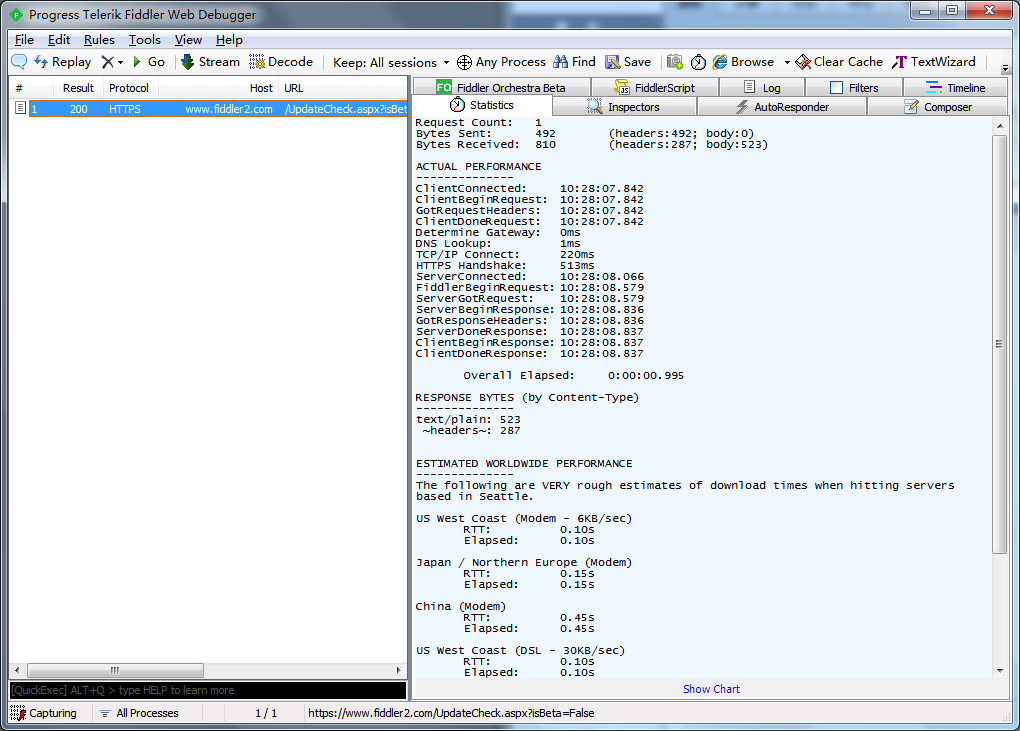Click the Bytes Received 810 line
Image resolution: width=1020 pixels, height=731 pixels.
point(591,144)
